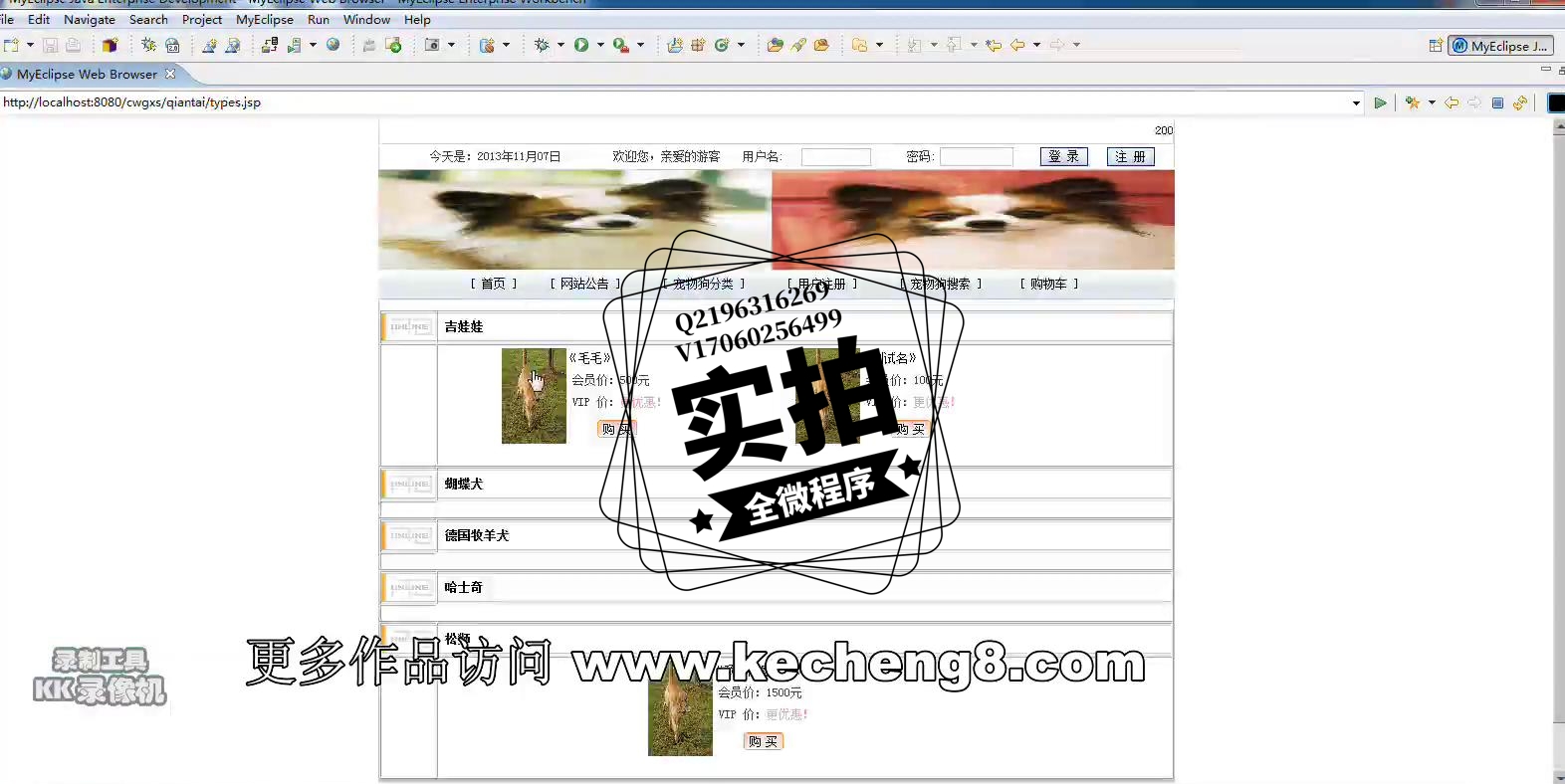Click the MyEclipse web browser globe toolbar icon

333,45
